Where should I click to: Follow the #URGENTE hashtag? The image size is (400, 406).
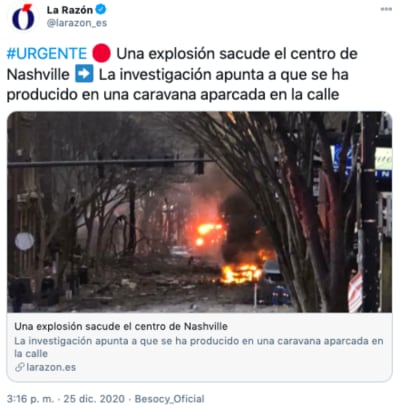pyautogui.click(x=47, y=54)
